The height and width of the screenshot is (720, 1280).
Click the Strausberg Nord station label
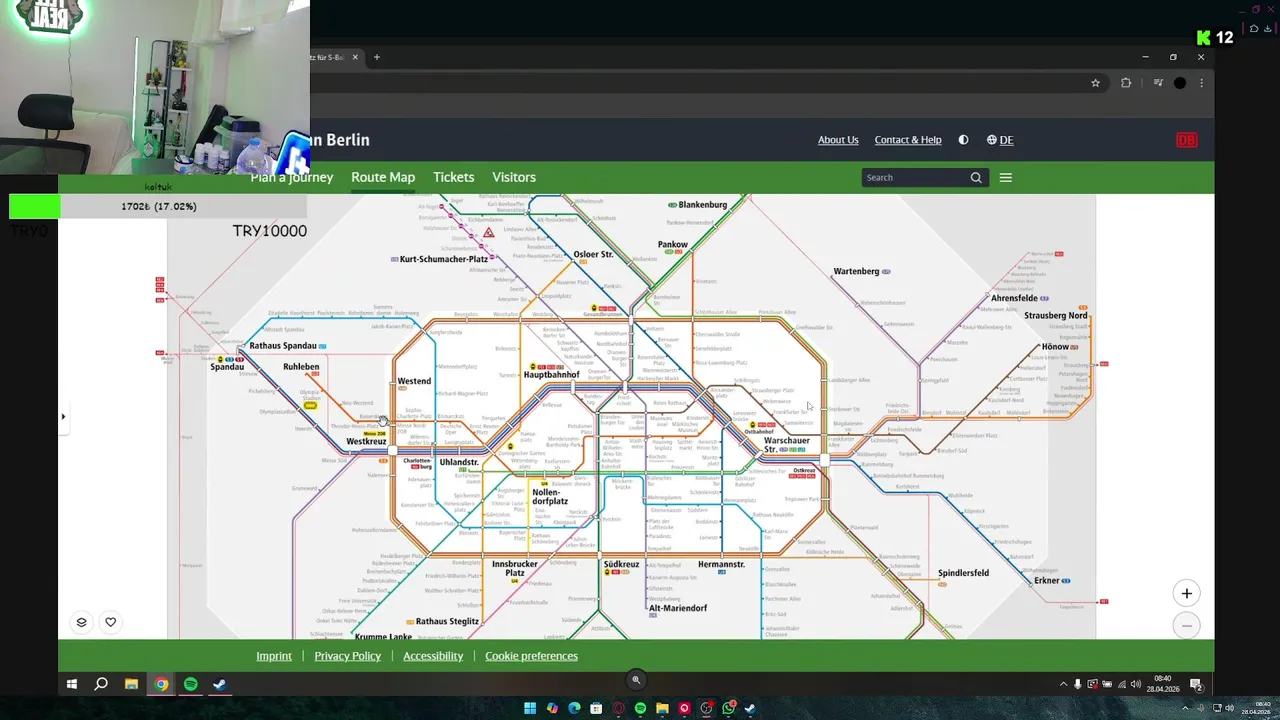1056,315
